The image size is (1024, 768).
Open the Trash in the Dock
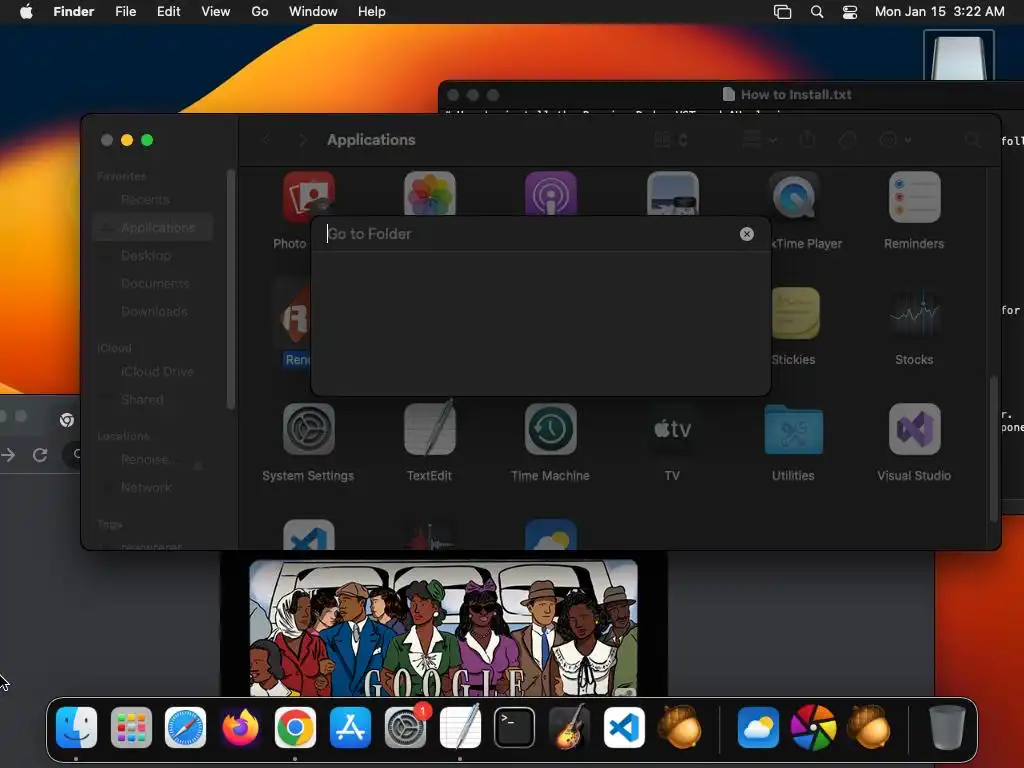pos(947,727)
